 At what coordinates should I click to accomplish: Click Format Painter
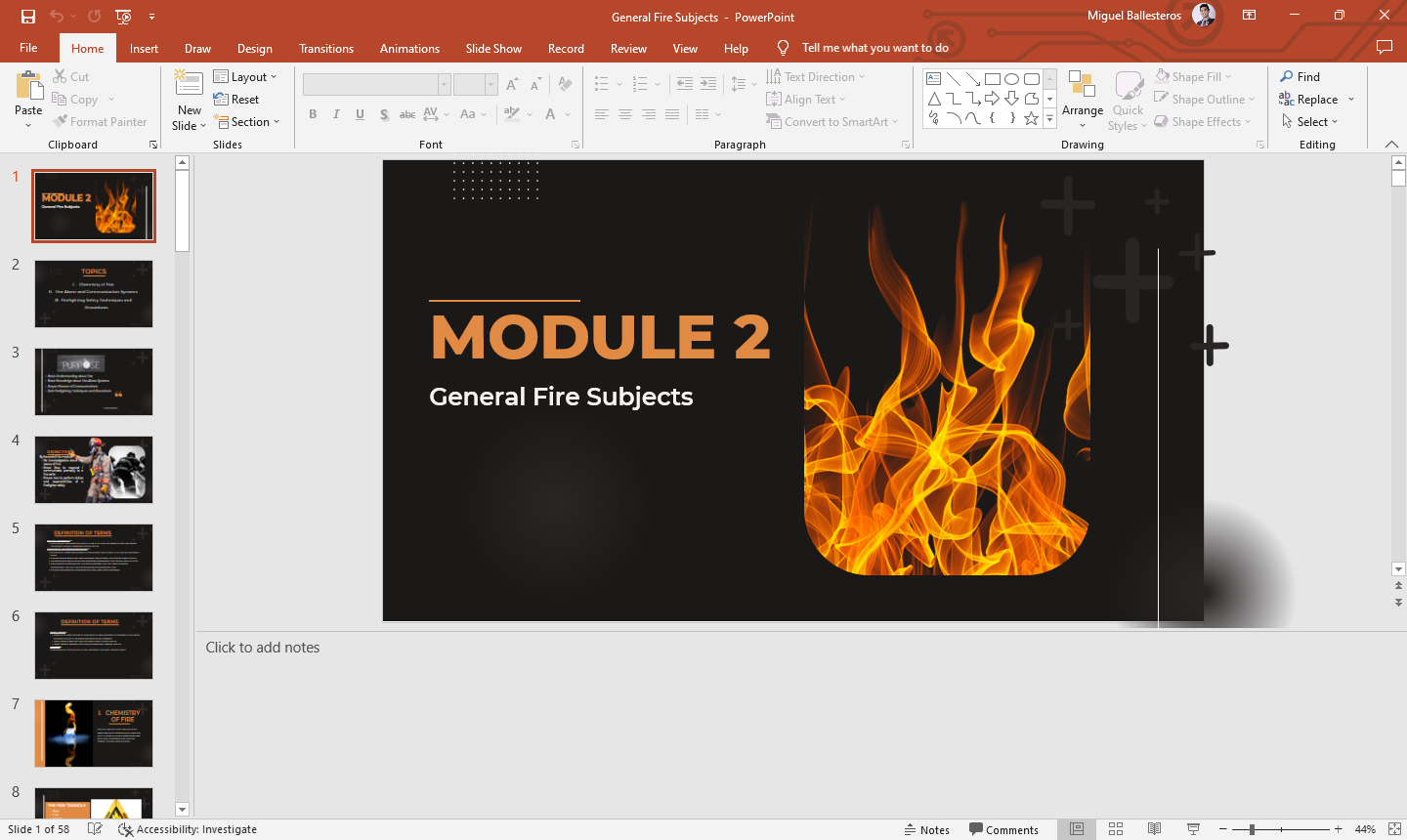[x=100, y=122]
